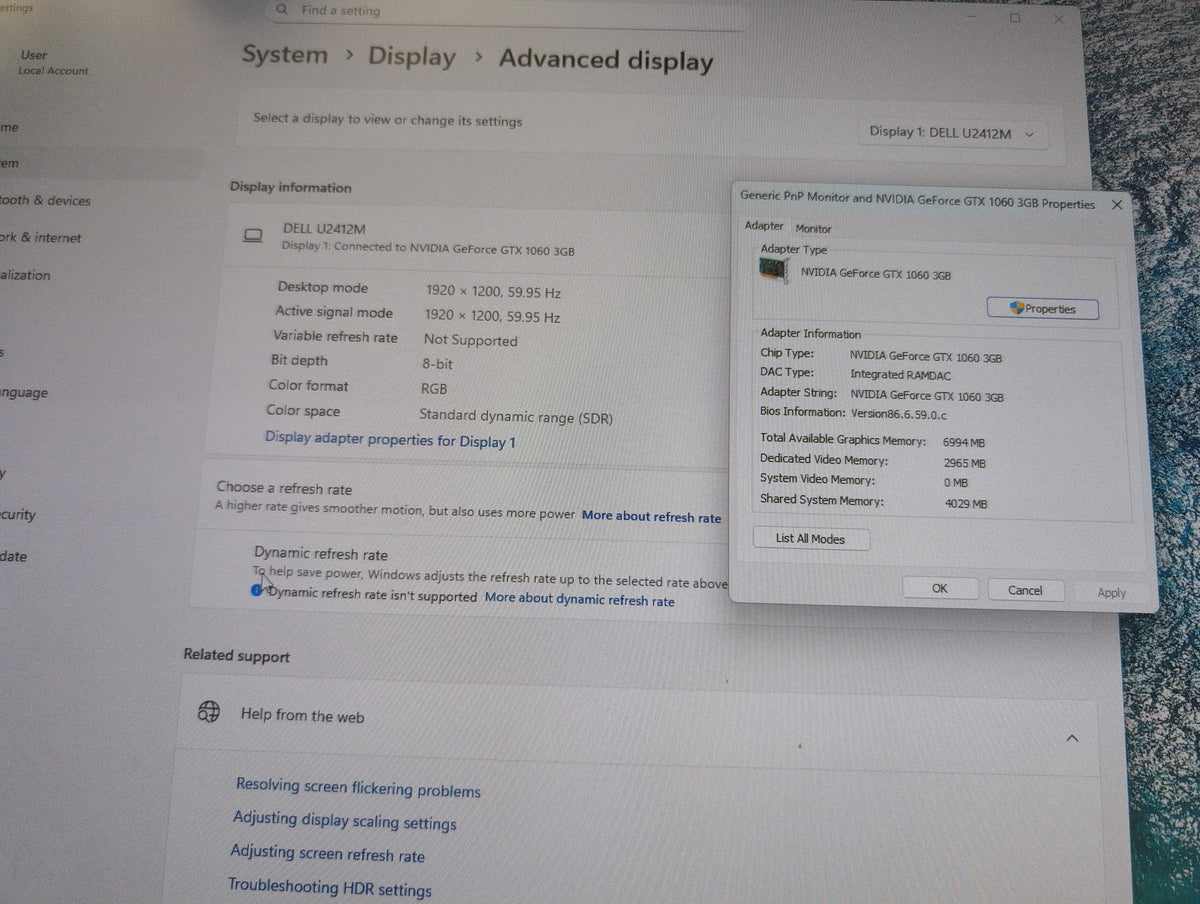
Task: Click the Properties button with shield icon
Action: click(1042, 309)
